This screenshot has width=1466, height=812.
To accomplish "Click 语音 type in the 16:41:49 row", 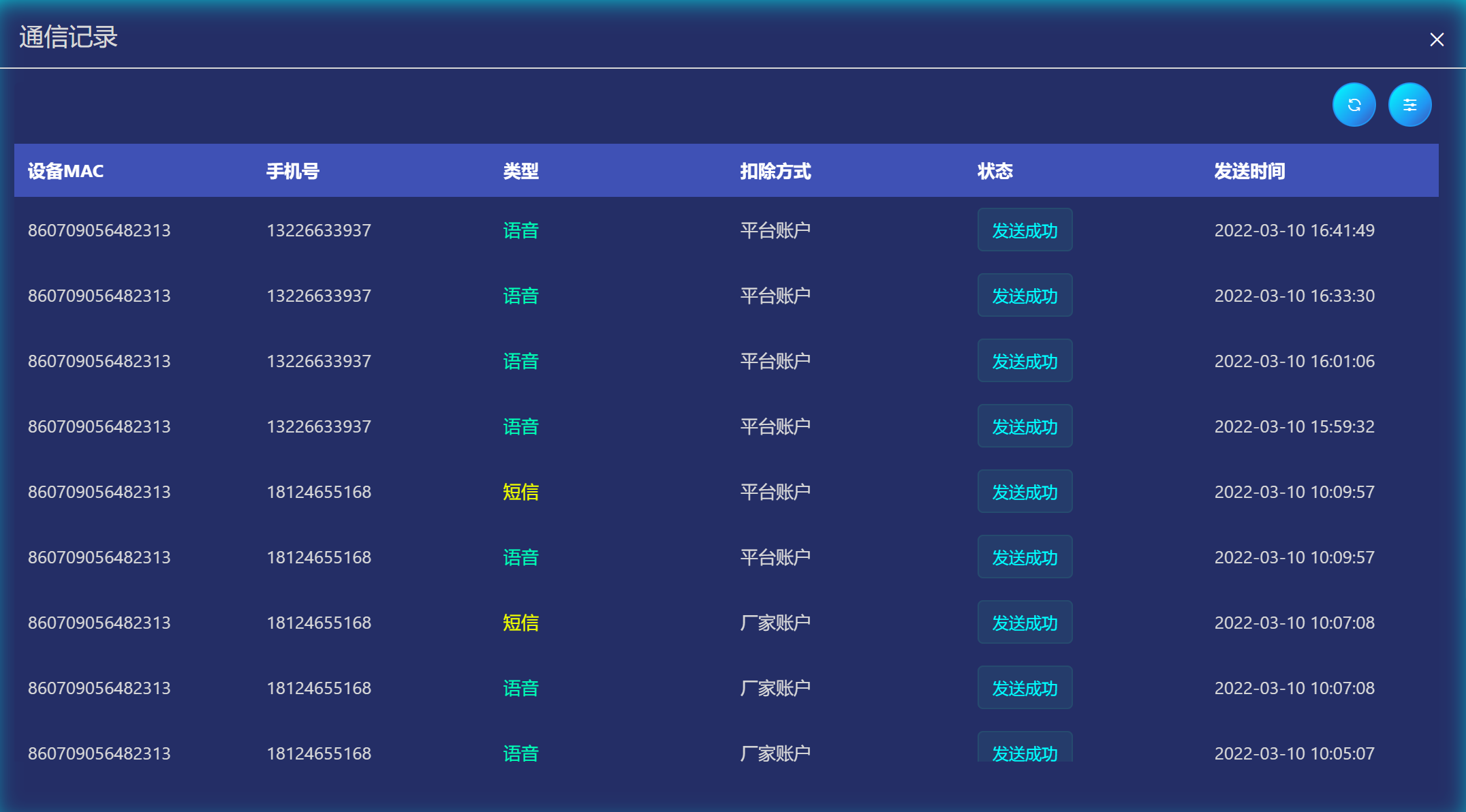I will tap(520, 230).
